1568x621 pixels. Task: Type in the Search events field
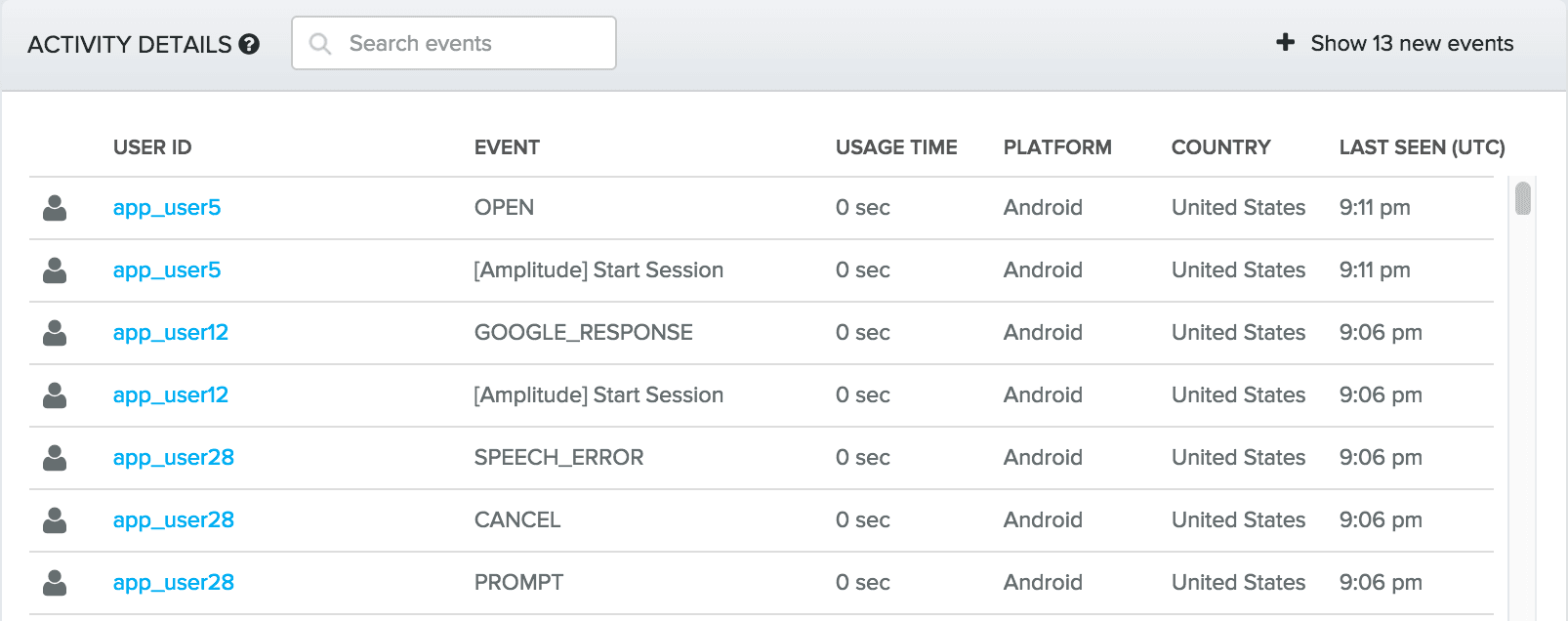[469, 44]
